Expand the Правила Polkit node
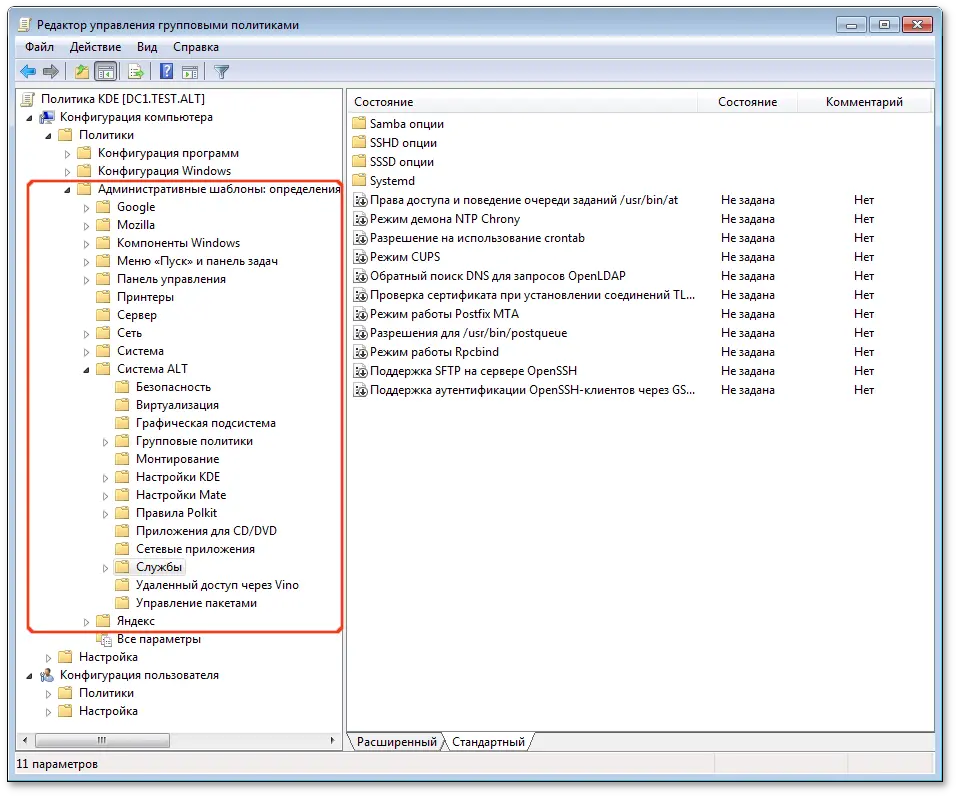Image resolution: width=956 pixels, height=796 pixels. (x=106, y=513)
